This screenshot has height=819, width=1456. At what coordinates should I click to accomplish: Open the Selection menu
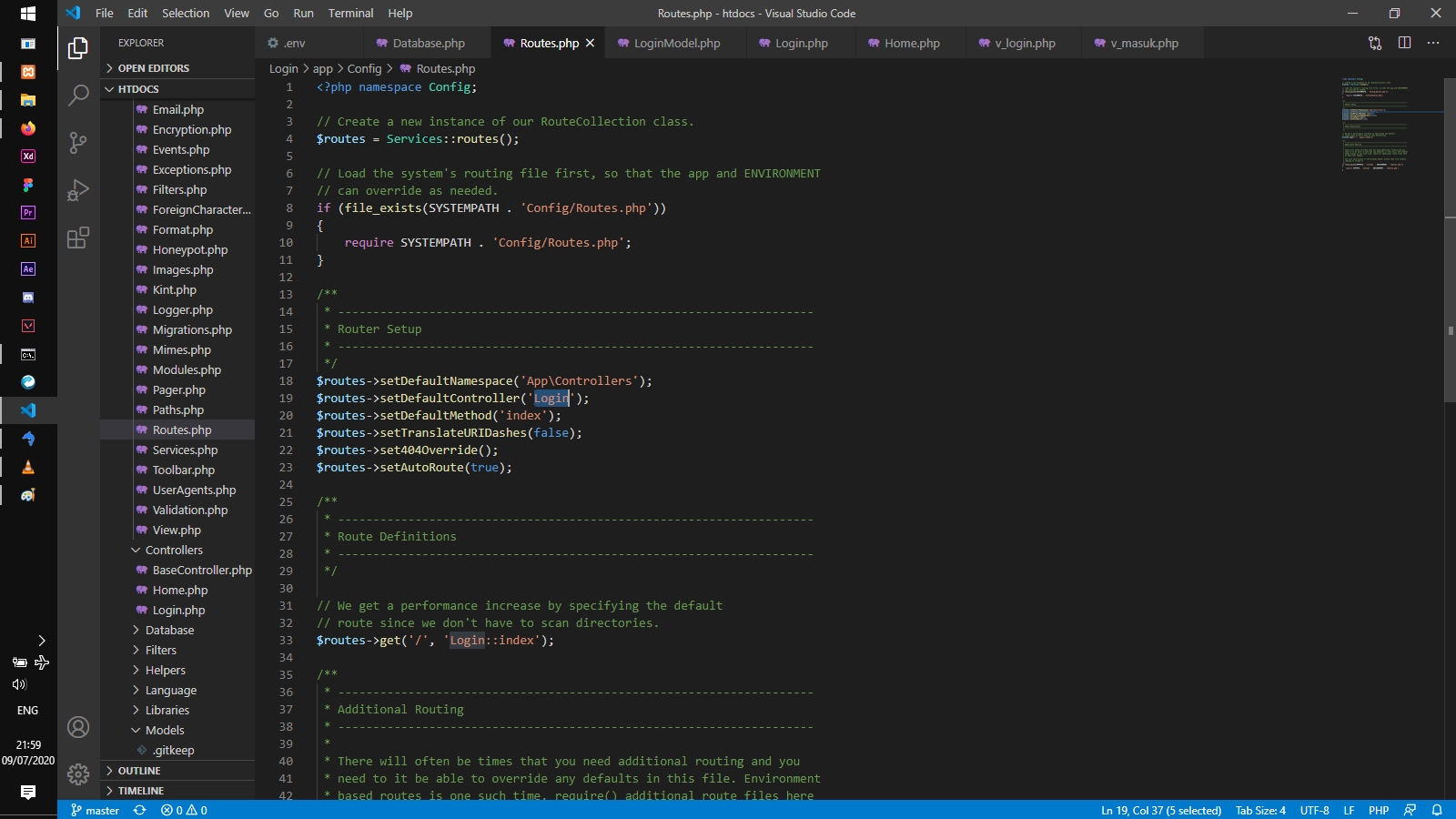click(x=186, y=13)
